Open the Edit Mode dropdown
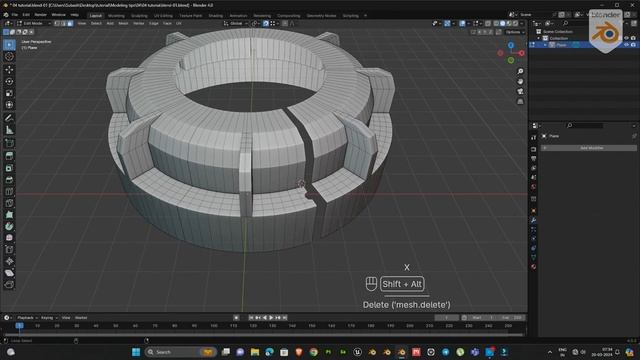640x360 pixels. click(33, 24)
